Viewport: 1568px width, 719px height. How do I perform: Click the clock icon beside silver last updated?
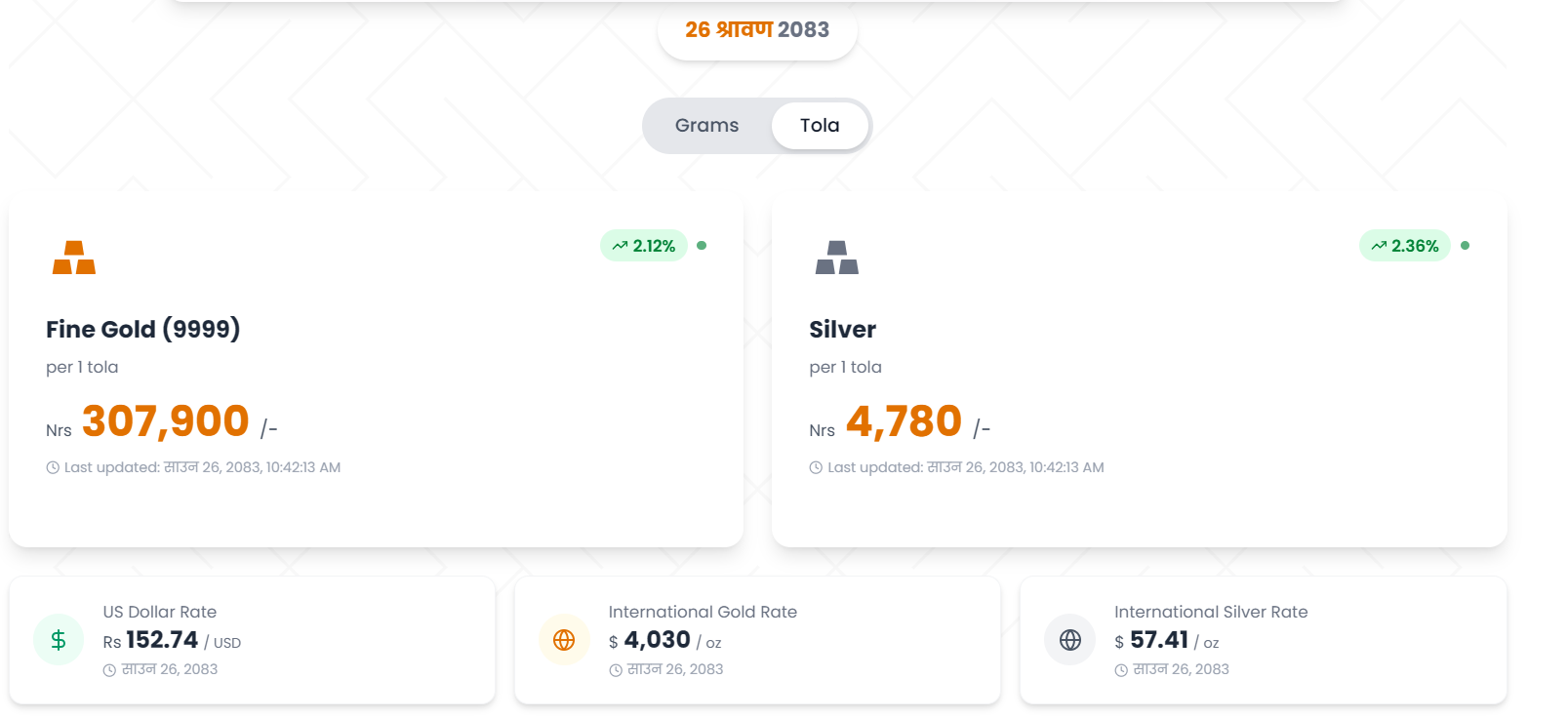(816, 468)
